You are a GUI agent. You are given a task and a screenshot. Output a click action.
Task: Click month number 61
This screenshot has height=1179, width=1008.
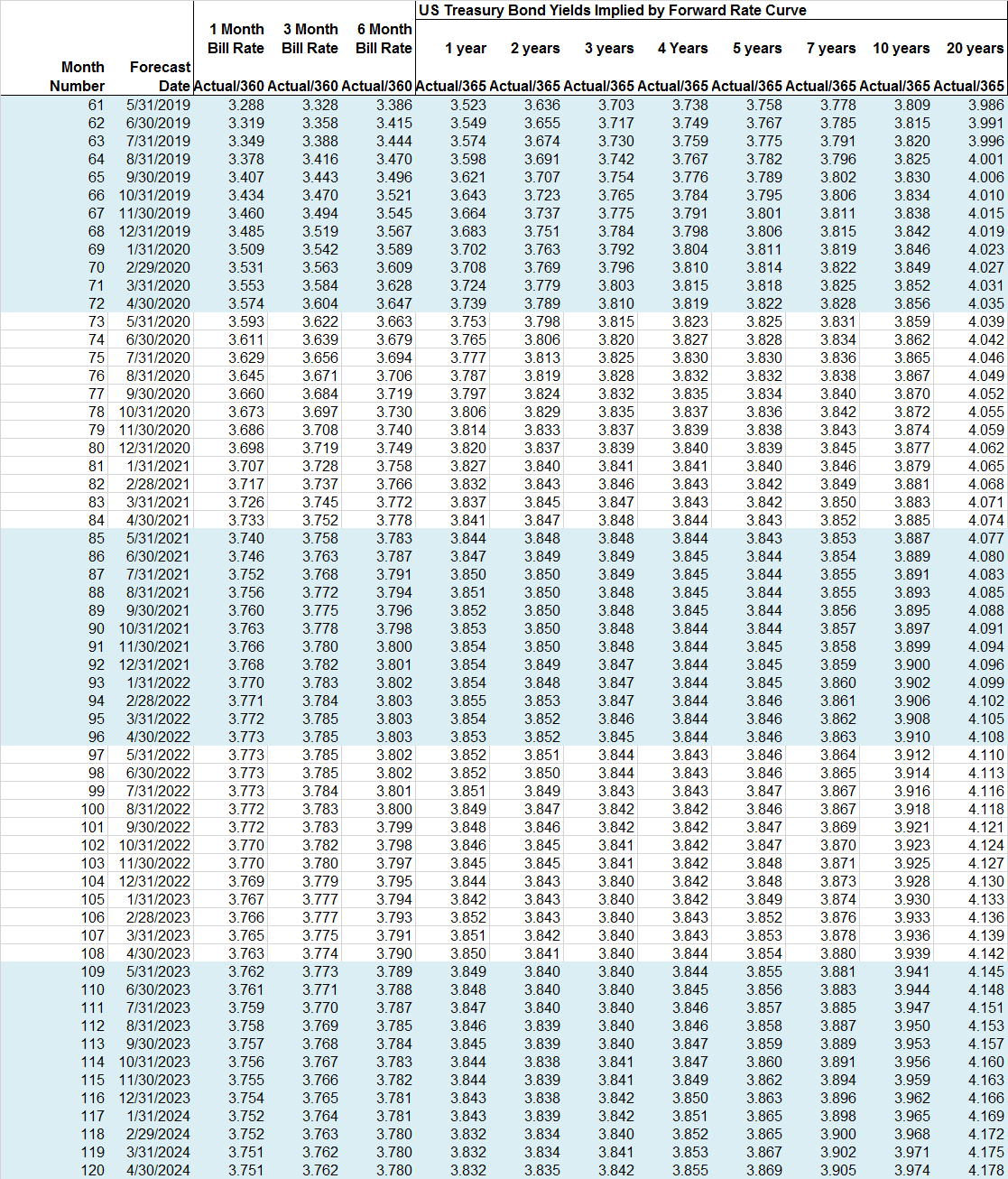(96, 105)
